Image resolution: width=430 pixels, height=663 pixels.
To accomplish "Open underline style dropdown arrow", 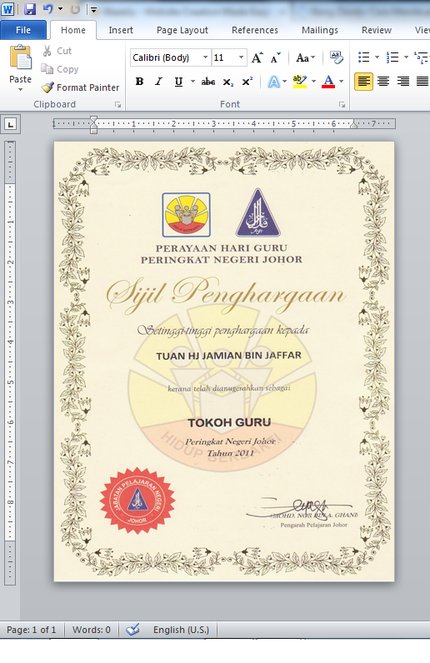I will tap(192, 81).
